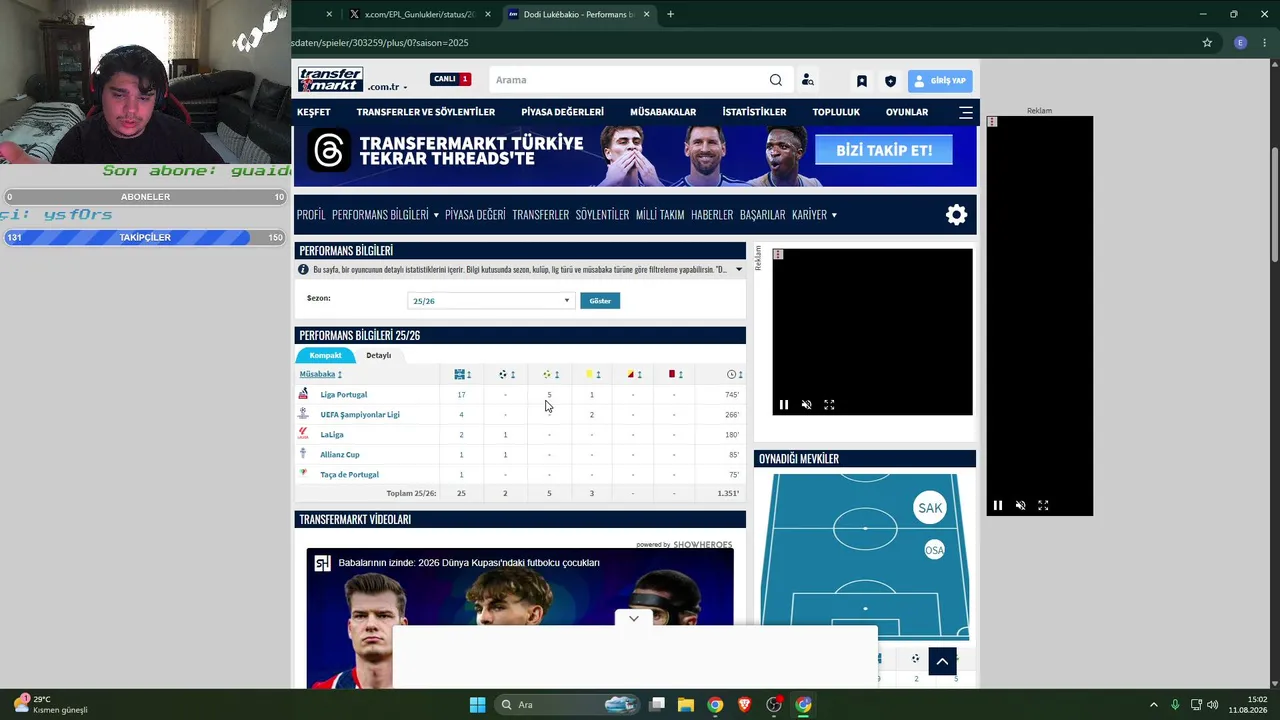Open the Taça de Portugal competition link
This screenshot has height=720, width=1280.
pos(349,475)
